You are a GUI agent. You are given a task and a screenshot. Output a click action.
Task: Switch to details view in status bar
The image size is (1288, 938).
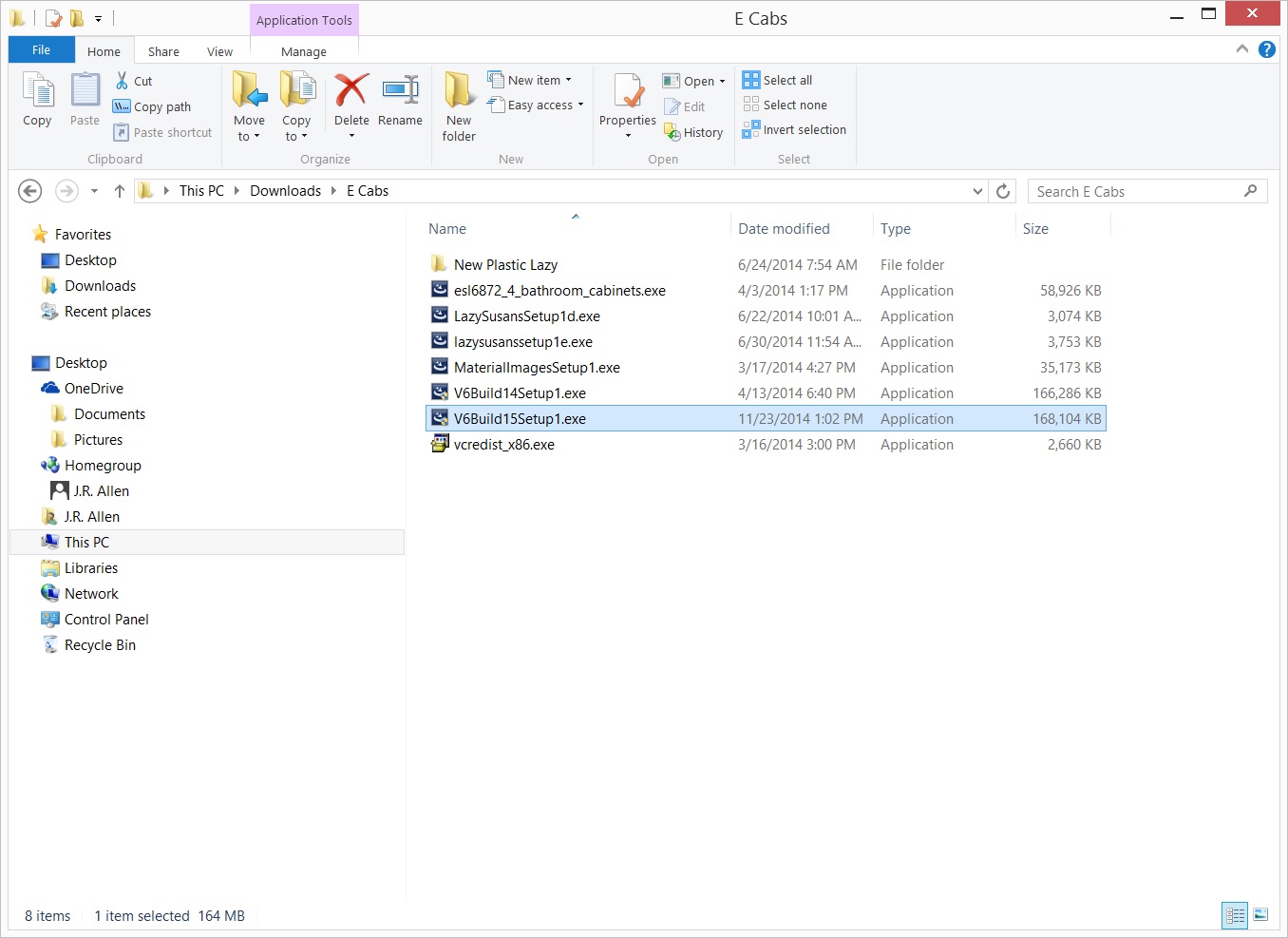point(1235,915)
